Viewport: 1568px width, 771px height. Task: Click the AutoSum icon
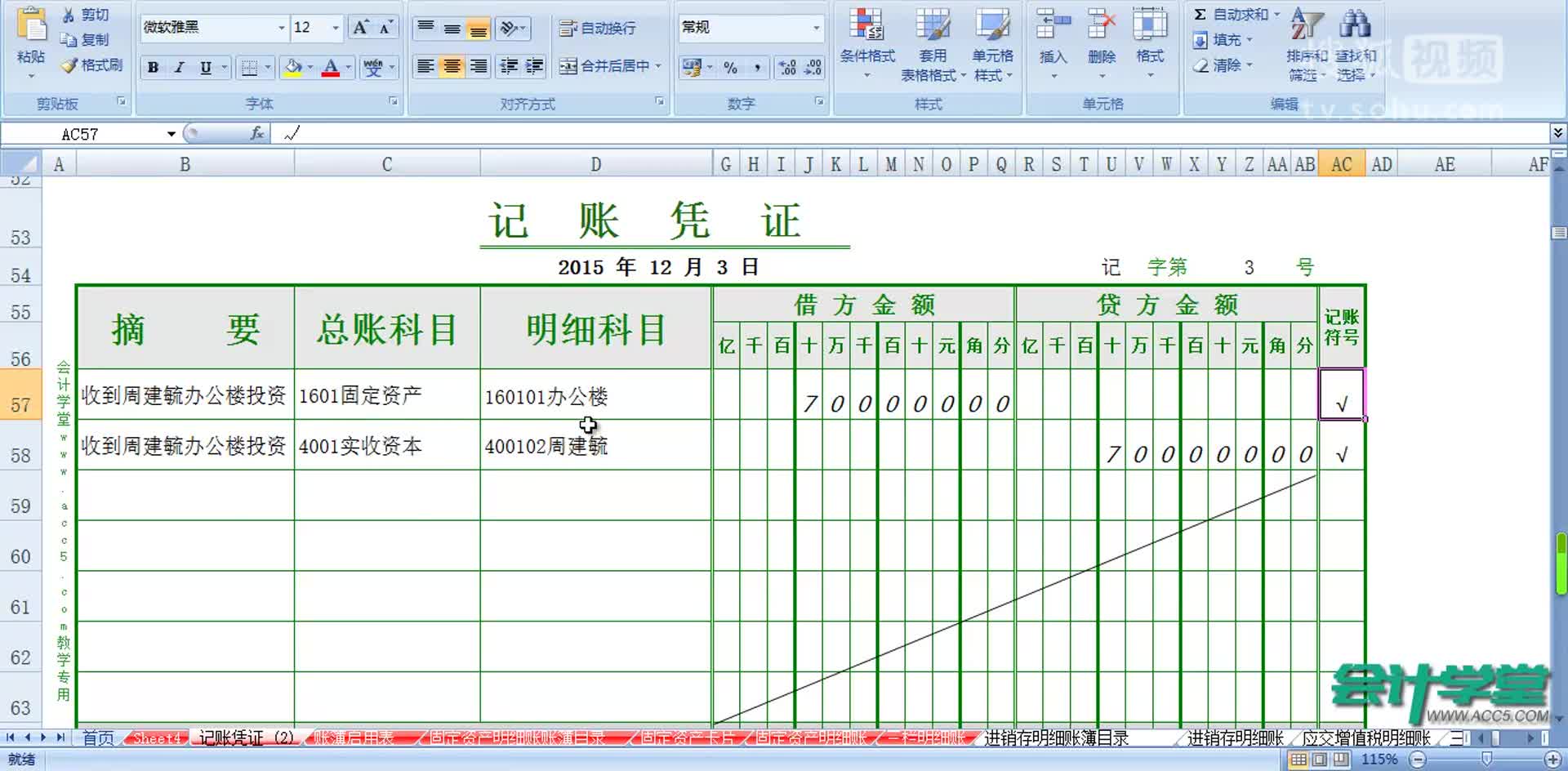coord(1199,13)
